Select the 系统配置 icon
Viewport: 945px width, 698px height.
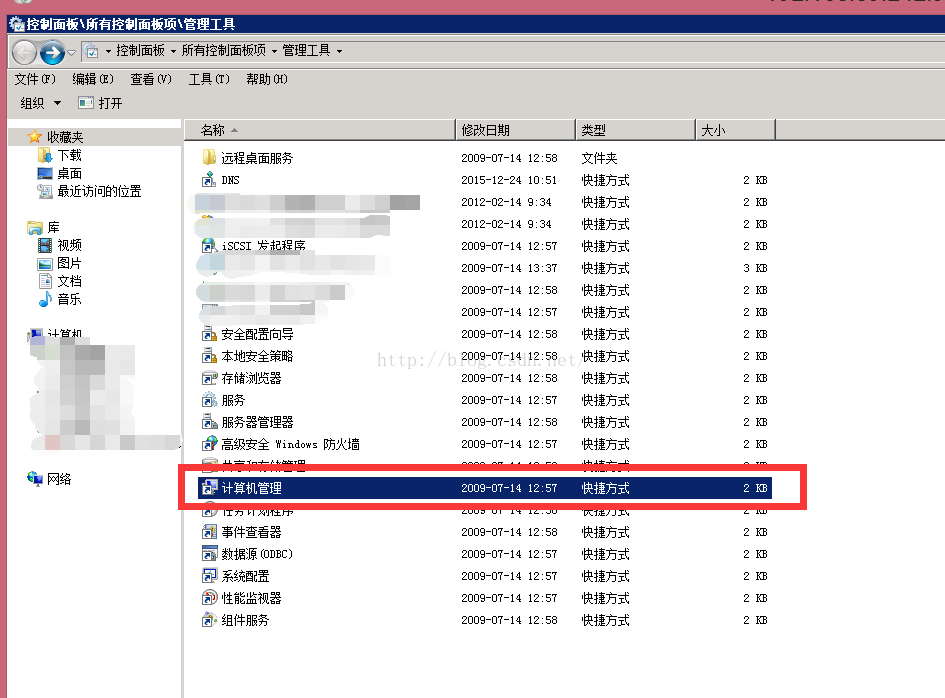[209, 576]
